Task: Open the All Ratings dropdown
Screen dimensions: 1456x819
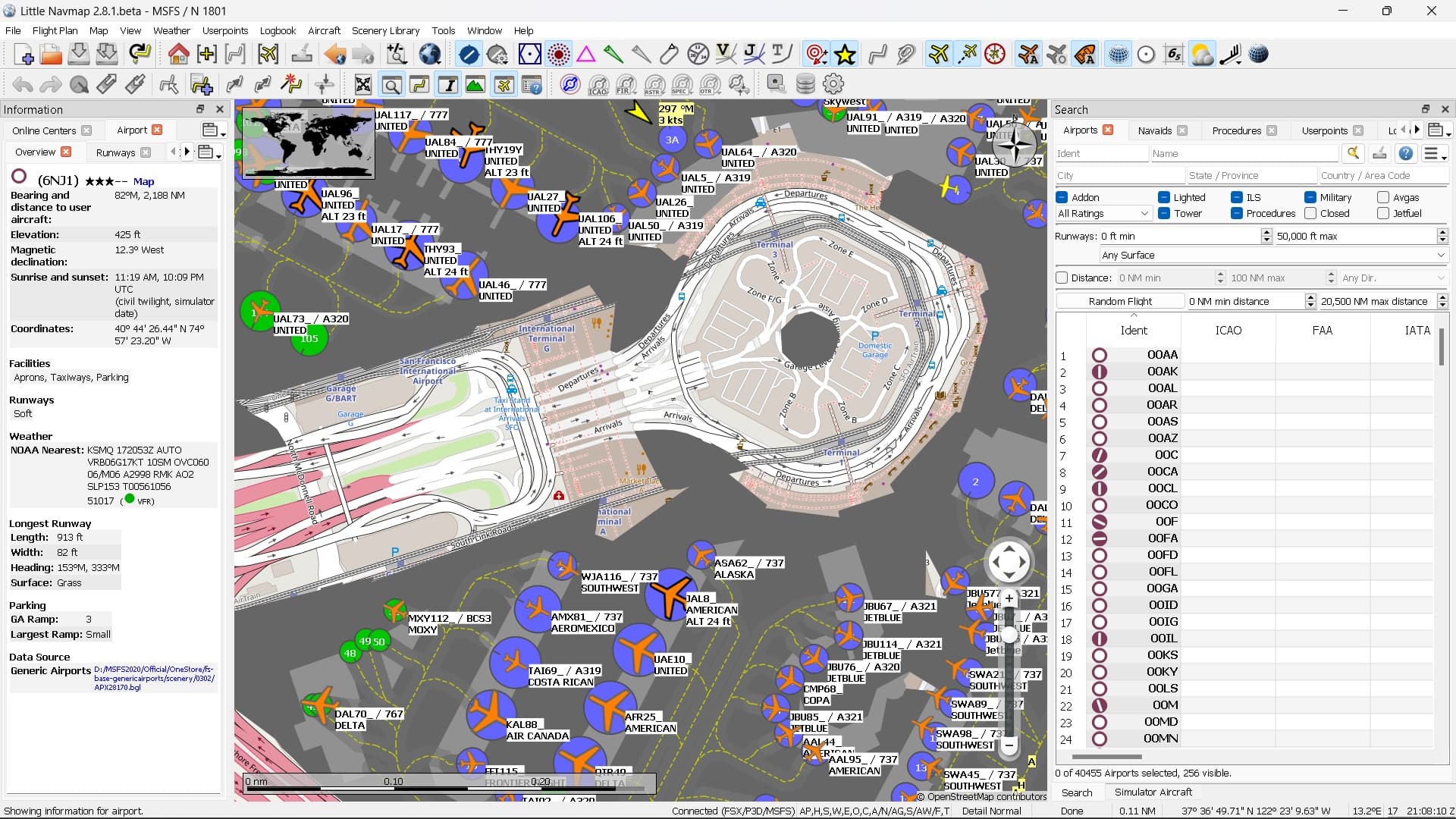Action: click(x=1103, y=213)
